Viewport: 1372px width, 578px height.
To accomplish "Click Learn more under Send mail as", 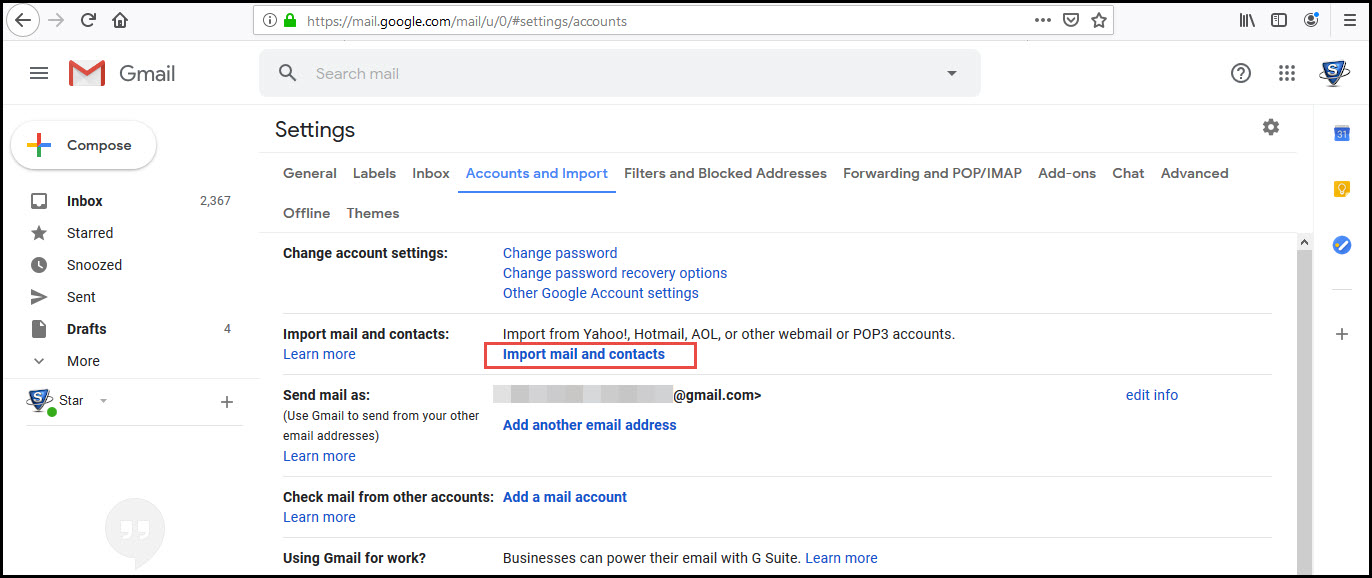I will [319, 456].
